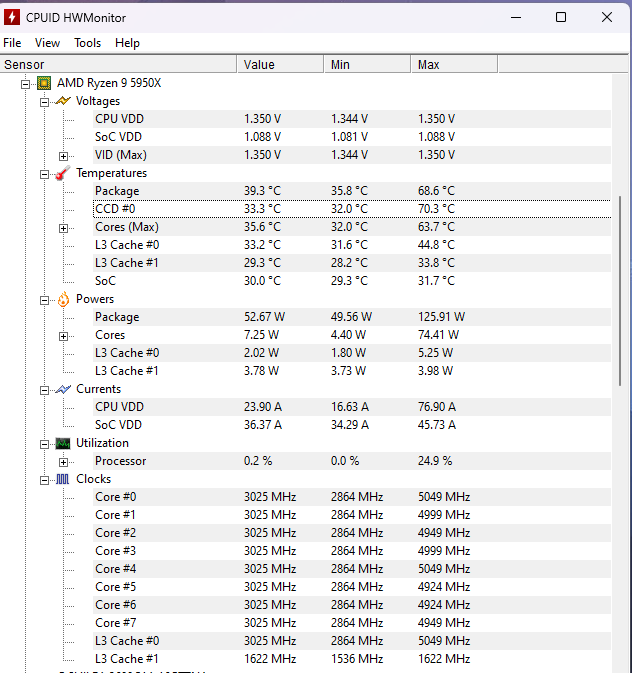Select the L3 Cache #1 clock row
Viewport: 632px width, 673px height.
coord(352,659)
